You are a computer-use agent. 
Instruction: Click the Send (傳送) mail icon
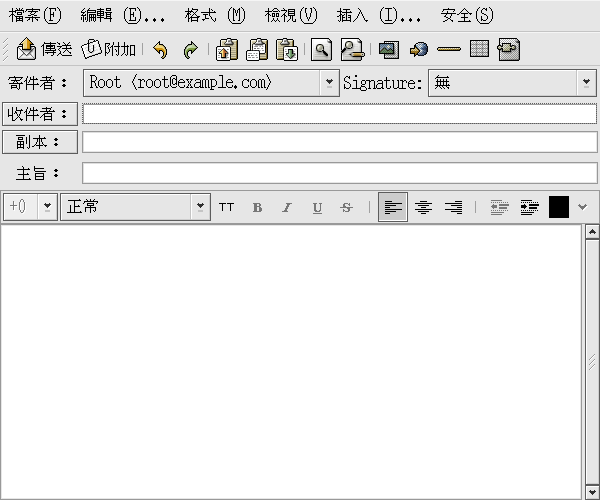(27, 49)
